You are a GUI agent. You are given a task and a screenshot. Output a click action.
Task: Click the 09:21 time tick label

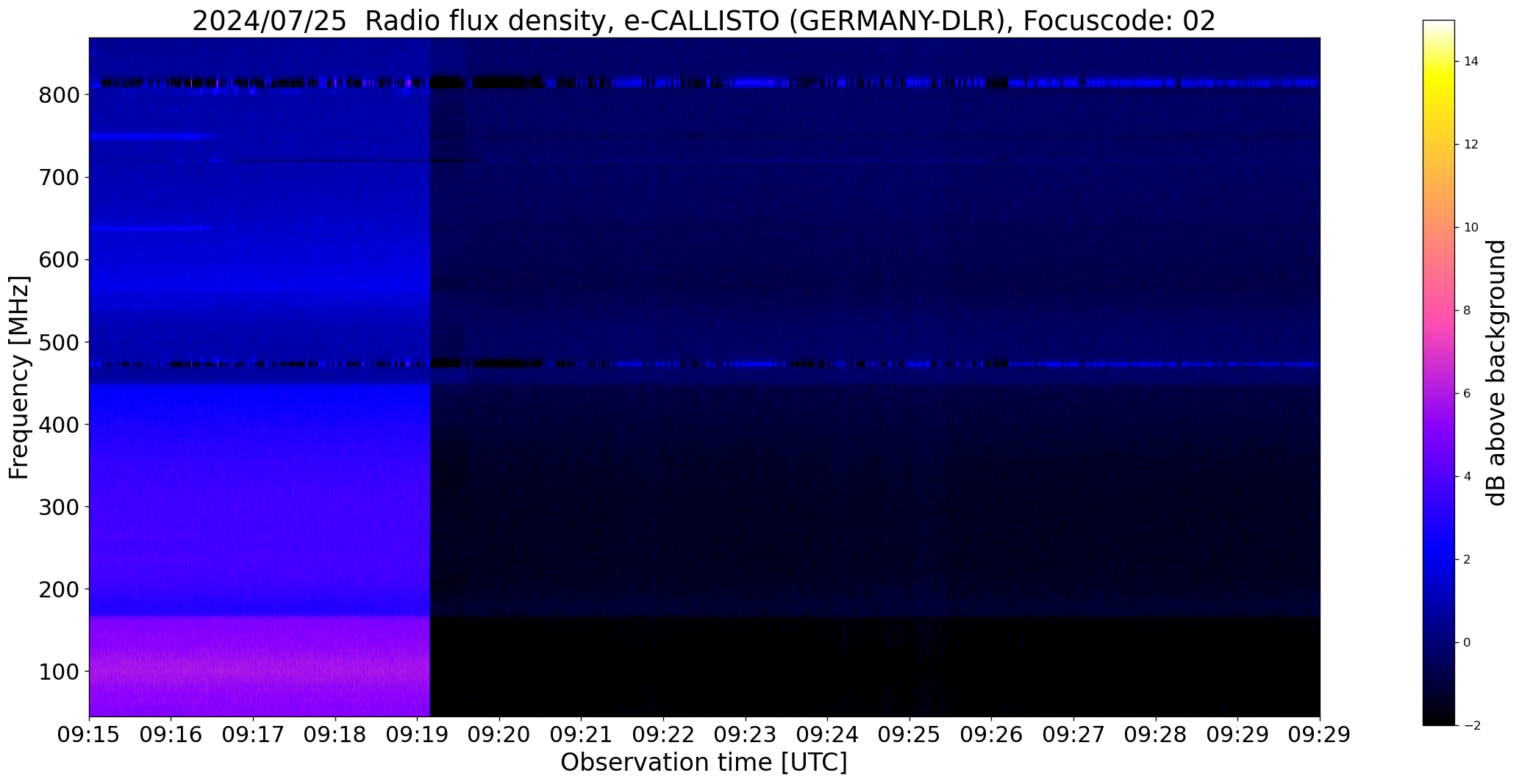click(582, 735)
